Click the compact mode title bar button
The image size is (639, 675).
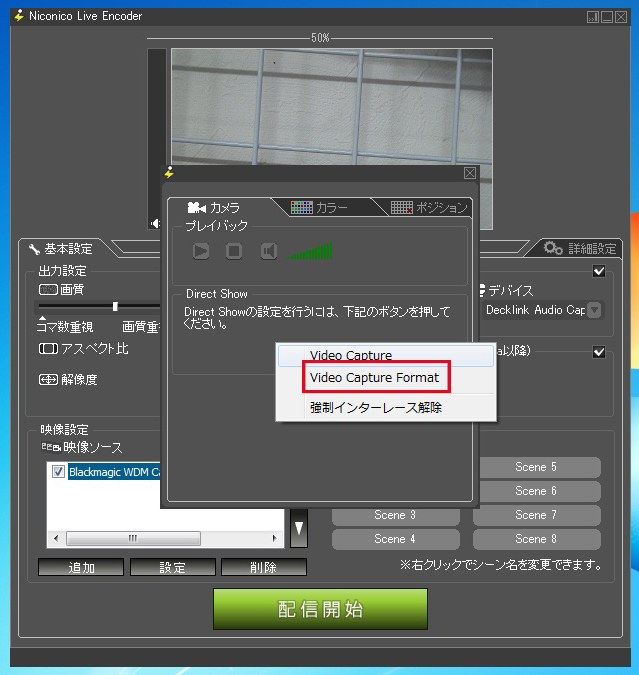point(593,17)
